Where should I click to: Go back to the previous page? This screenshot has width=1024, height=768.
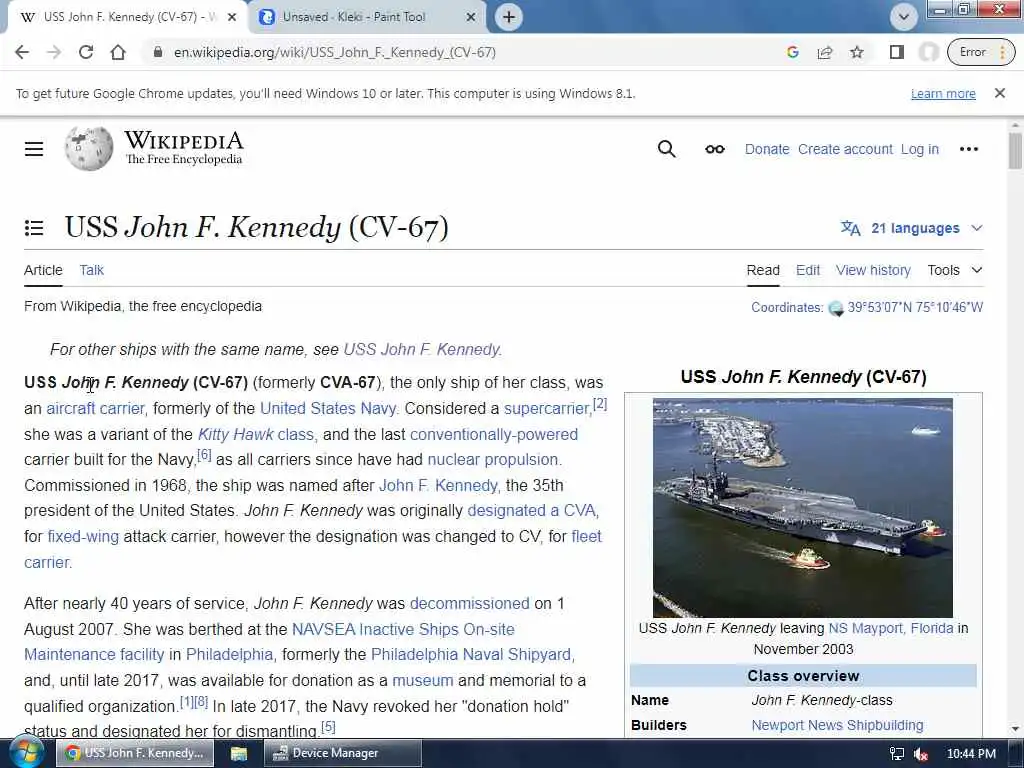(x=22, y=52)
